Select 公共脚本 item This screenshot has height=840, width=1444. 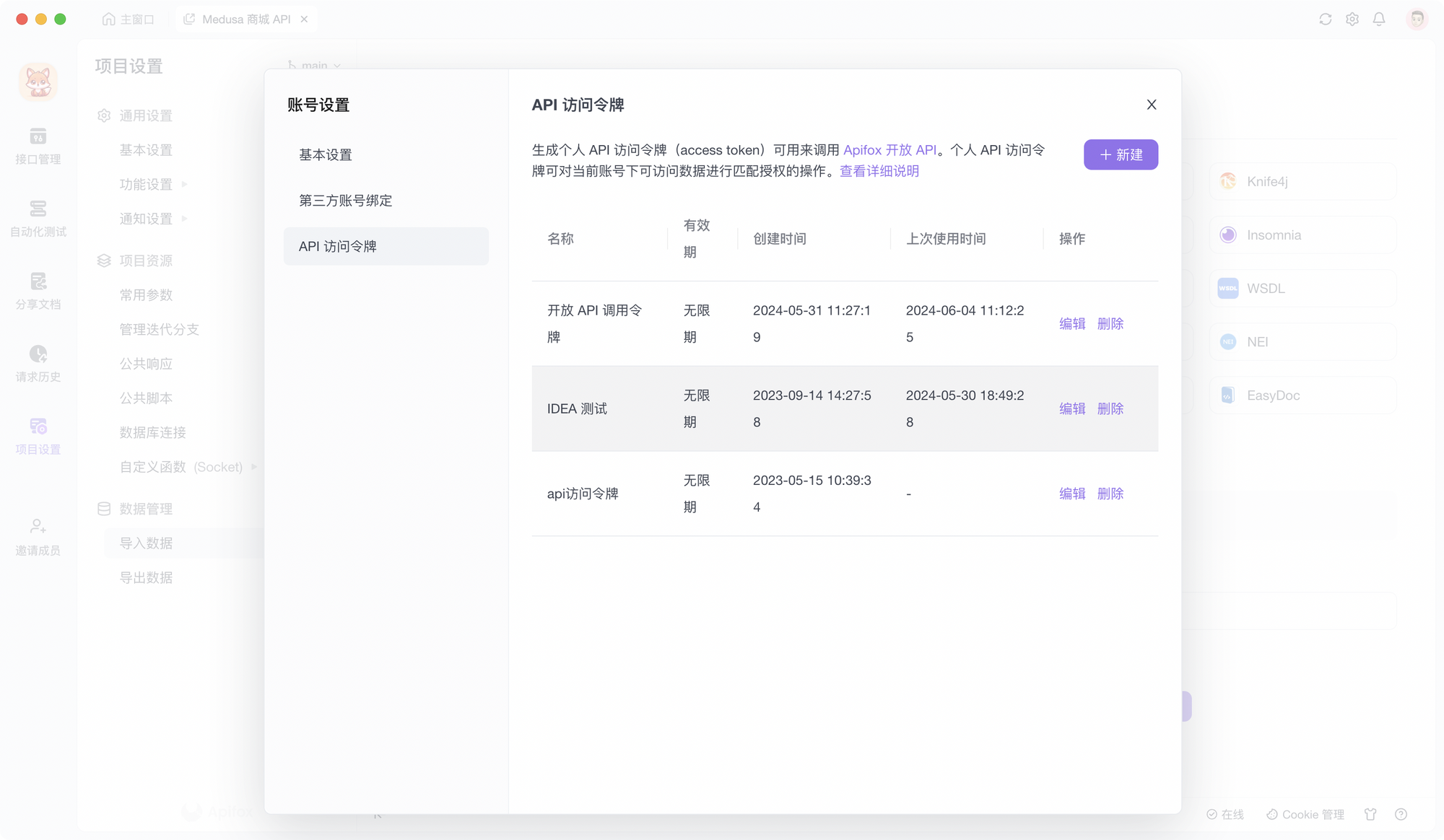point(146,398)
